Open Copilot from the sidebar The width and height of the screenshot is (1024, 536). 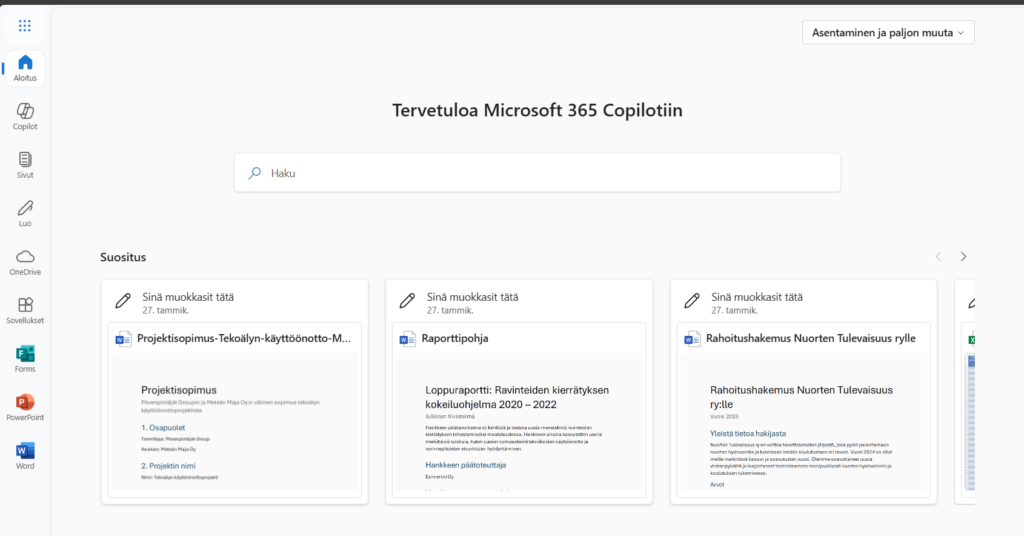pyautogui.click(x=25, y=116)
